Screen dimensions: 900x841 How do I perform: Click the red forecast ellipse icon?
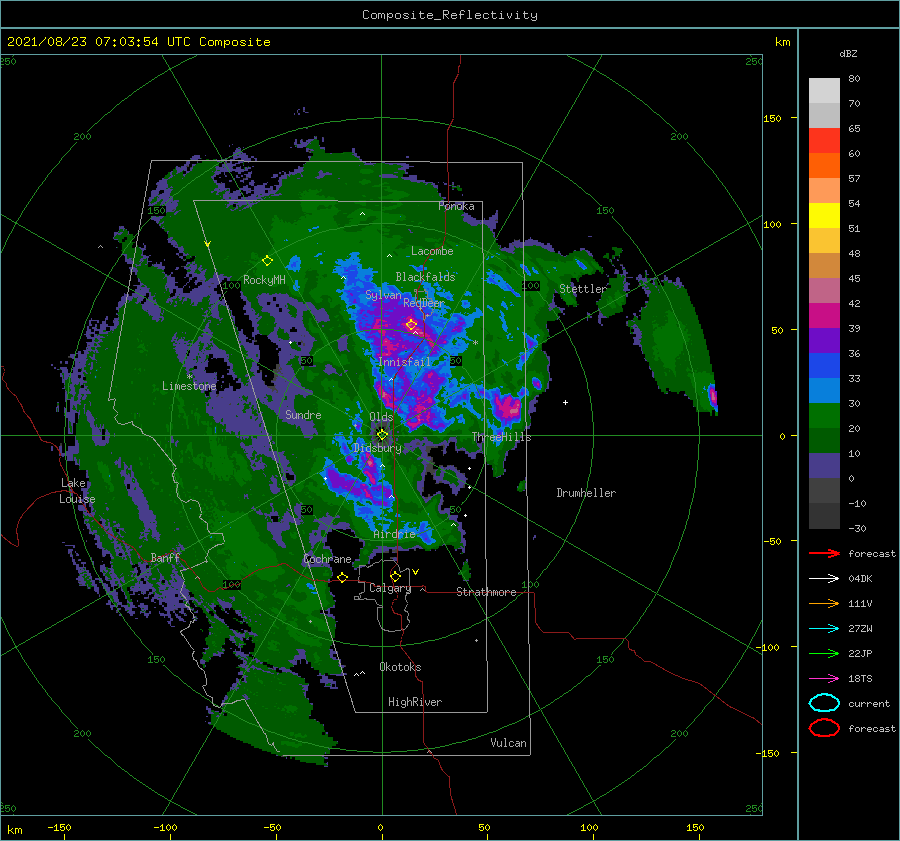pyautogui.click(x=824, y=728)
